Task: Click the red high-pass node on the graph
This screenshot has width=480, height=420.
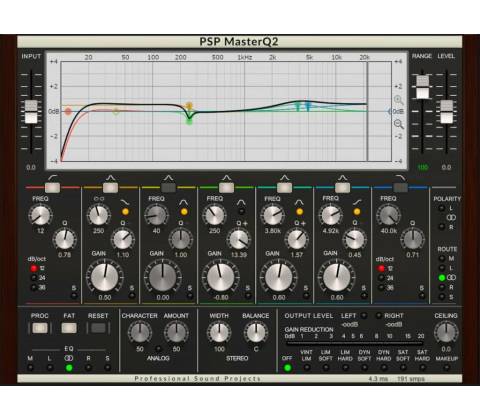Action: pos(68,111)
